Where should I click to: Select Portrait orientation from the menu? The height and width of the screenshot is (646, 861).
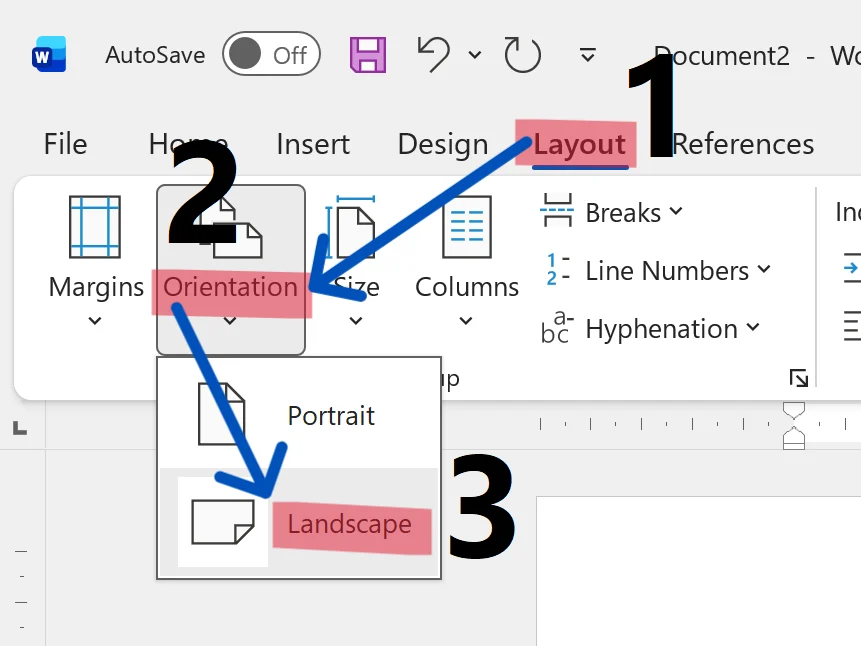(x=299, y=415)
